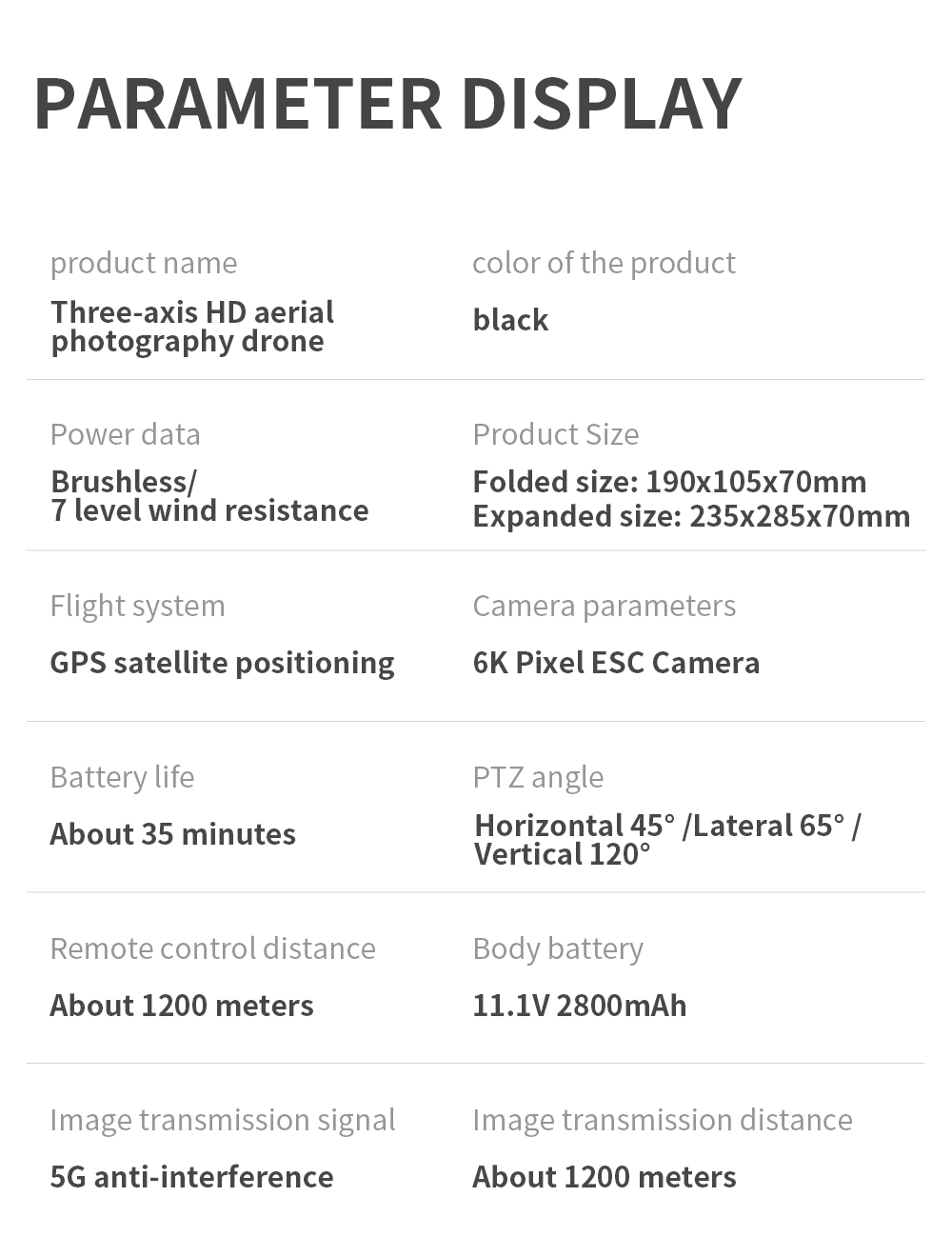Click Brushless 7 level wind resistance text
This screenshot has width=952, height=1257.
tap(209, 496)
